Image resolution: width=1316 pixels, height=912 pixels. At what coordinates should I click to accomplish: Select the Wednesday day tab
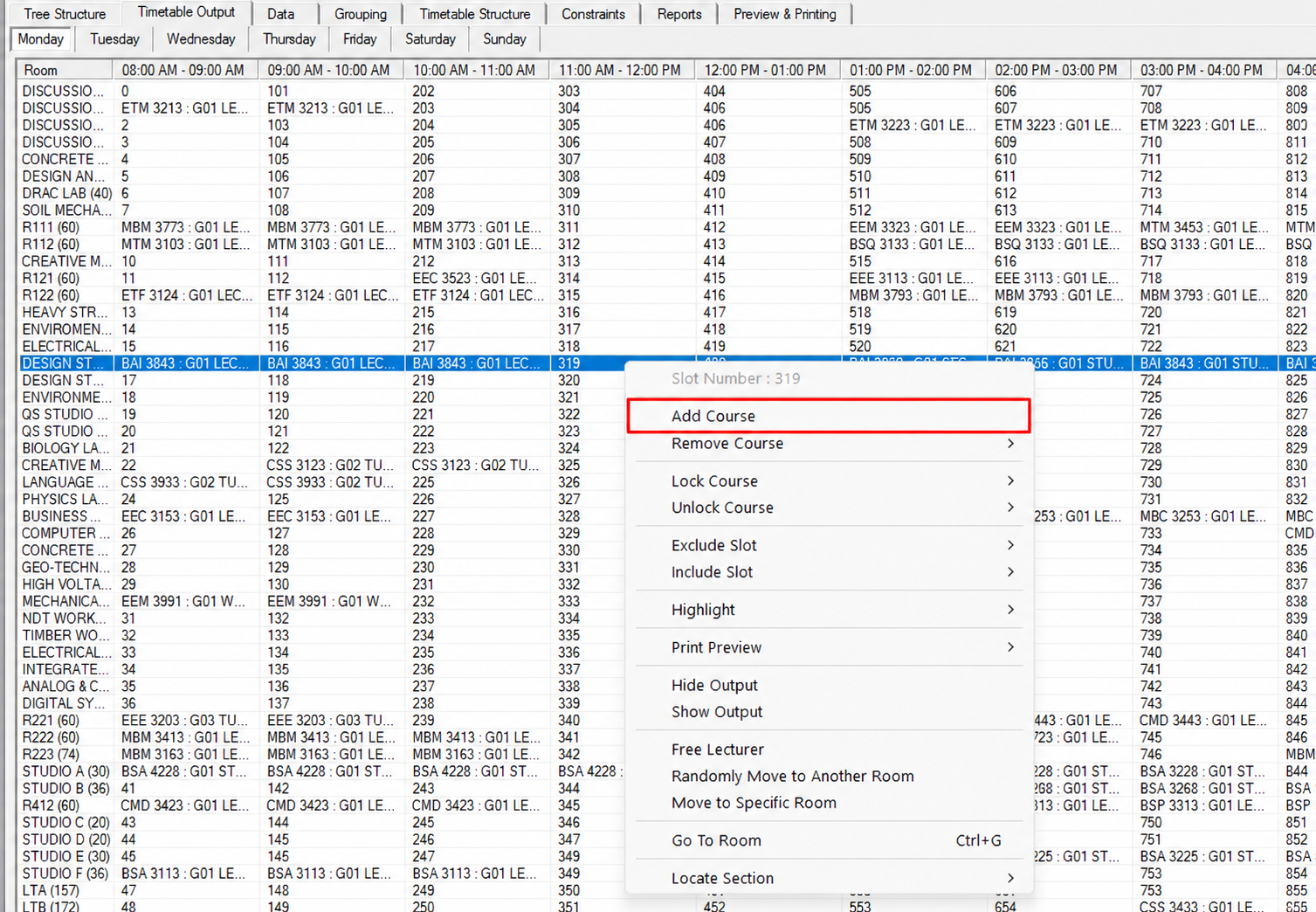coord(201,39)
